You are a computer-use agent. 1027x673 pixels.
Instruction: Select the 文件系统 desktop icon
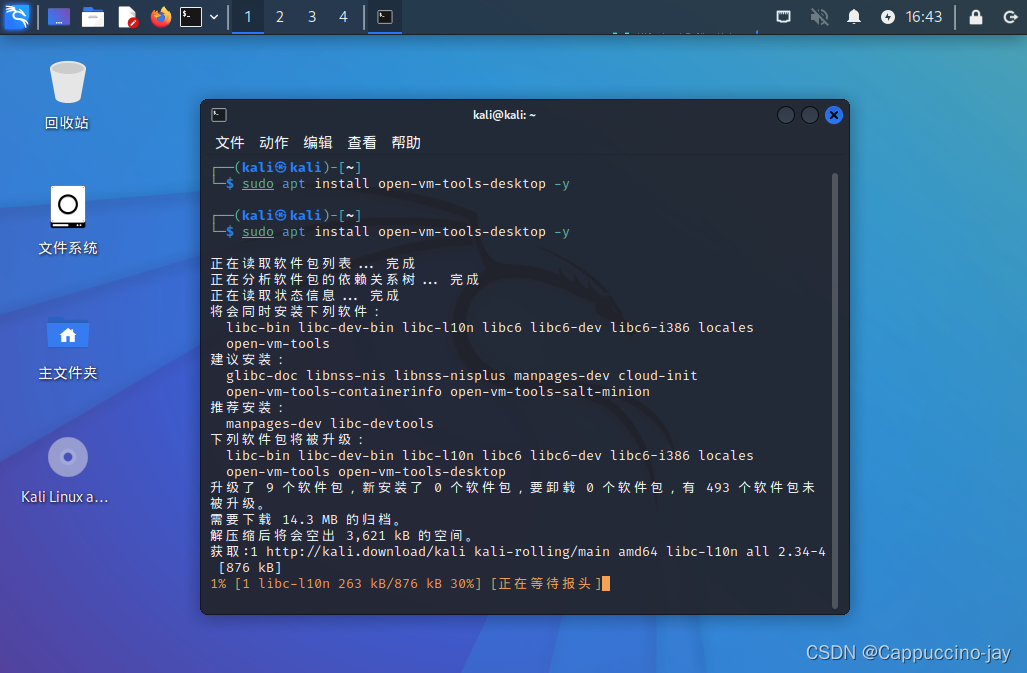(67, 221)
